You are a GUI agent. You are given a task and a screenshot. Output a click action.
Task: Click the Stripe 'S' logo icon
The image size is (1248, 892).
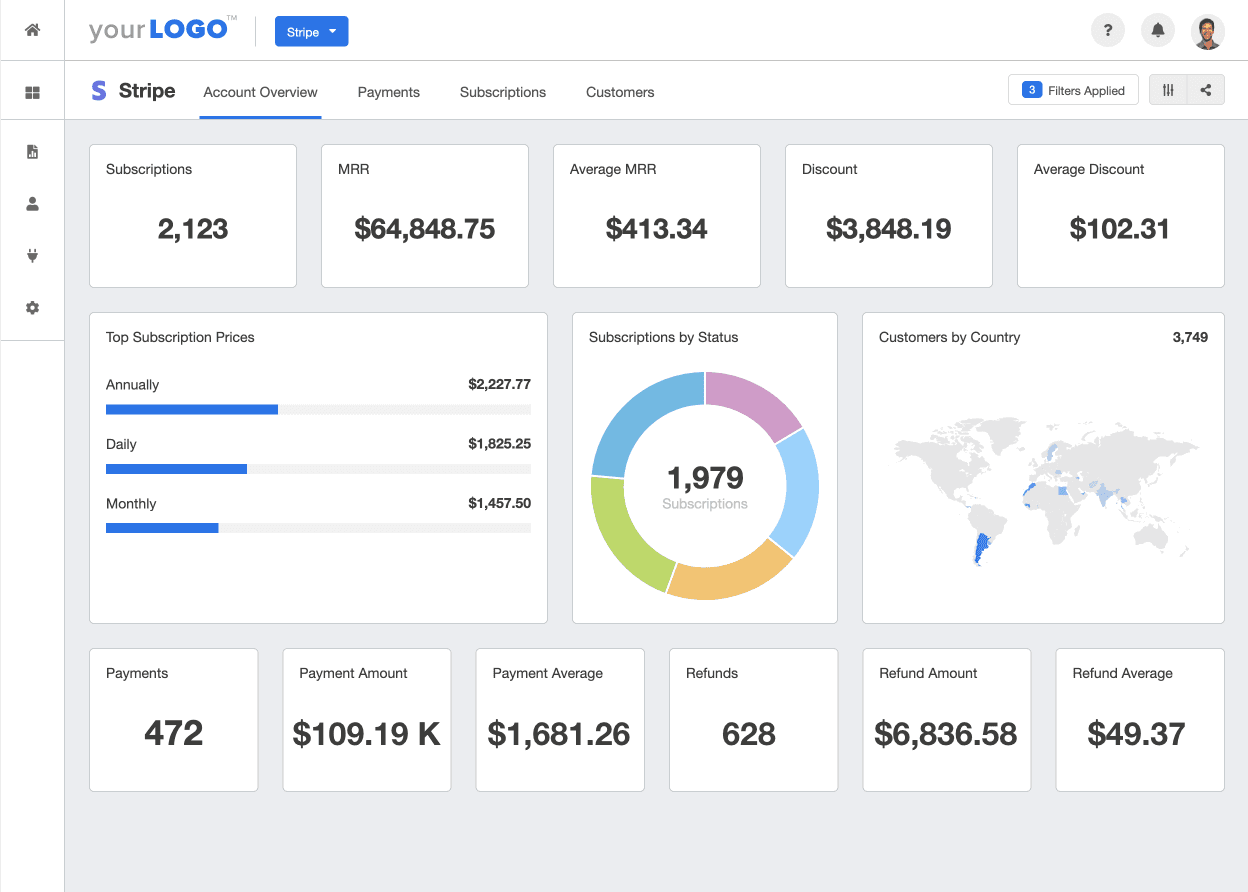click(98, 90)
